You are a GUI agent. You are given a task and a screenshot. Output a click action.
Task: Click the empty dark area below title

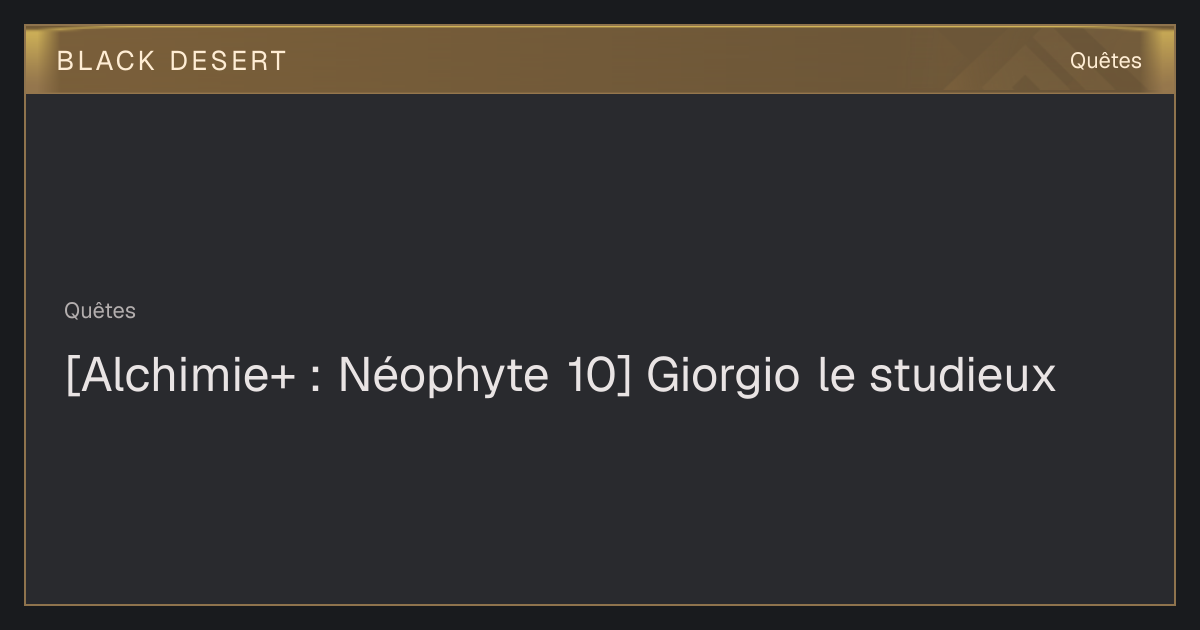click(x=600, y=500)
